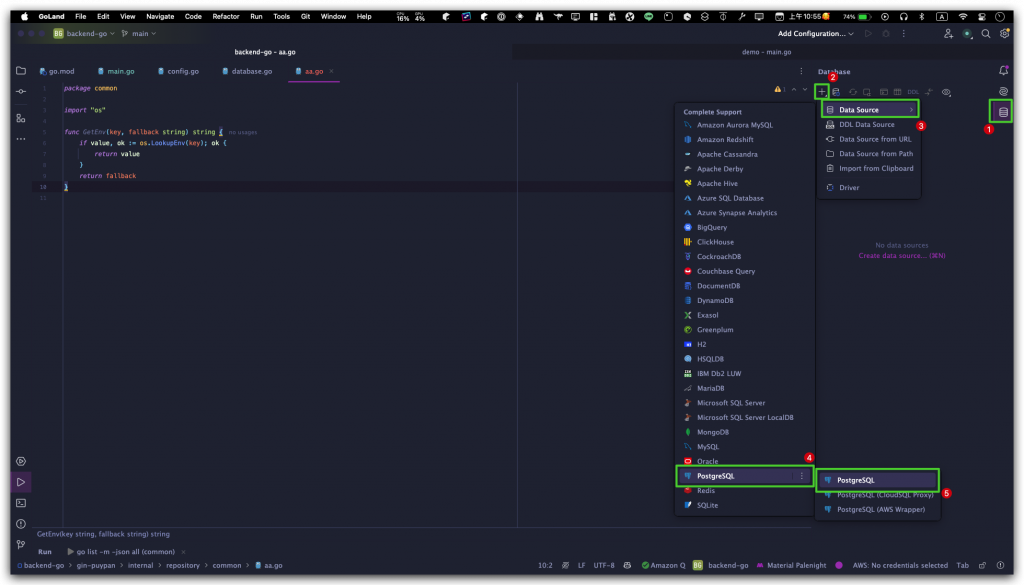
Task: Open the Refactor menu
Action: pos(226,16)
